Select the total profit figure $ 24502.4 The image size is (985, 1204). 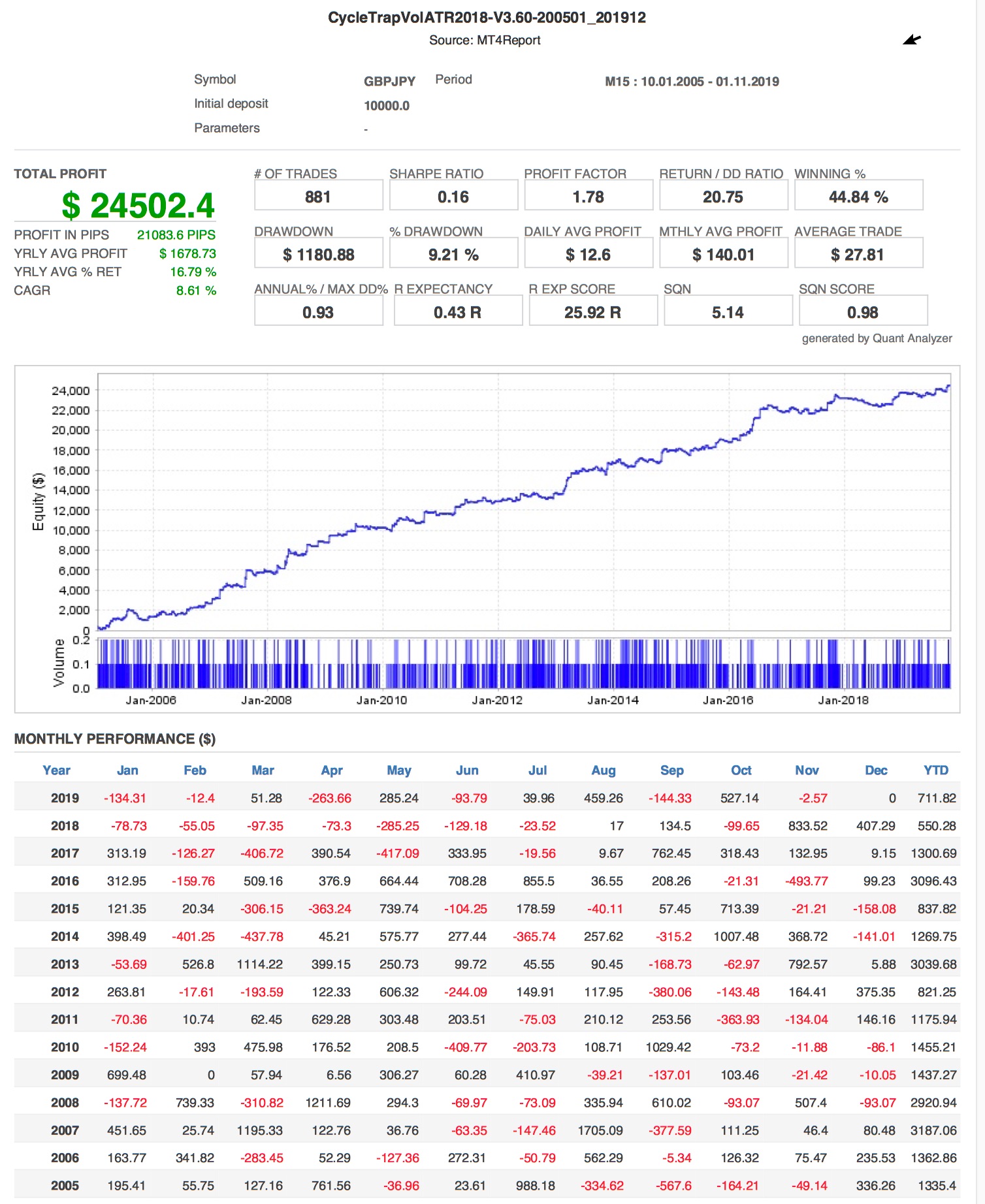click(138, 206)
